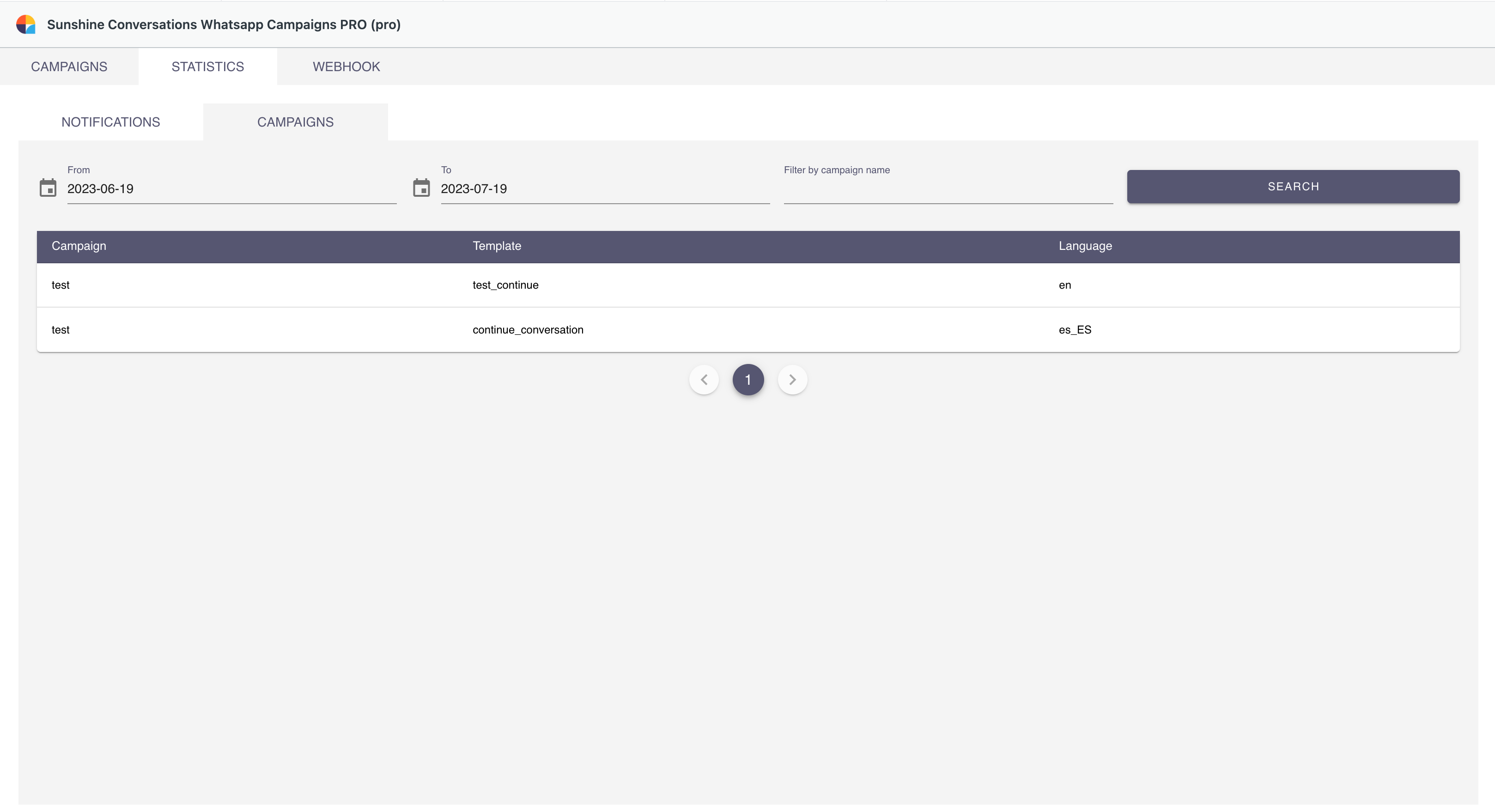This screenshot has width=1495, height=812.
Task: Click the Campaign column header
Action: pyautogui.click(x=79, y=246)
